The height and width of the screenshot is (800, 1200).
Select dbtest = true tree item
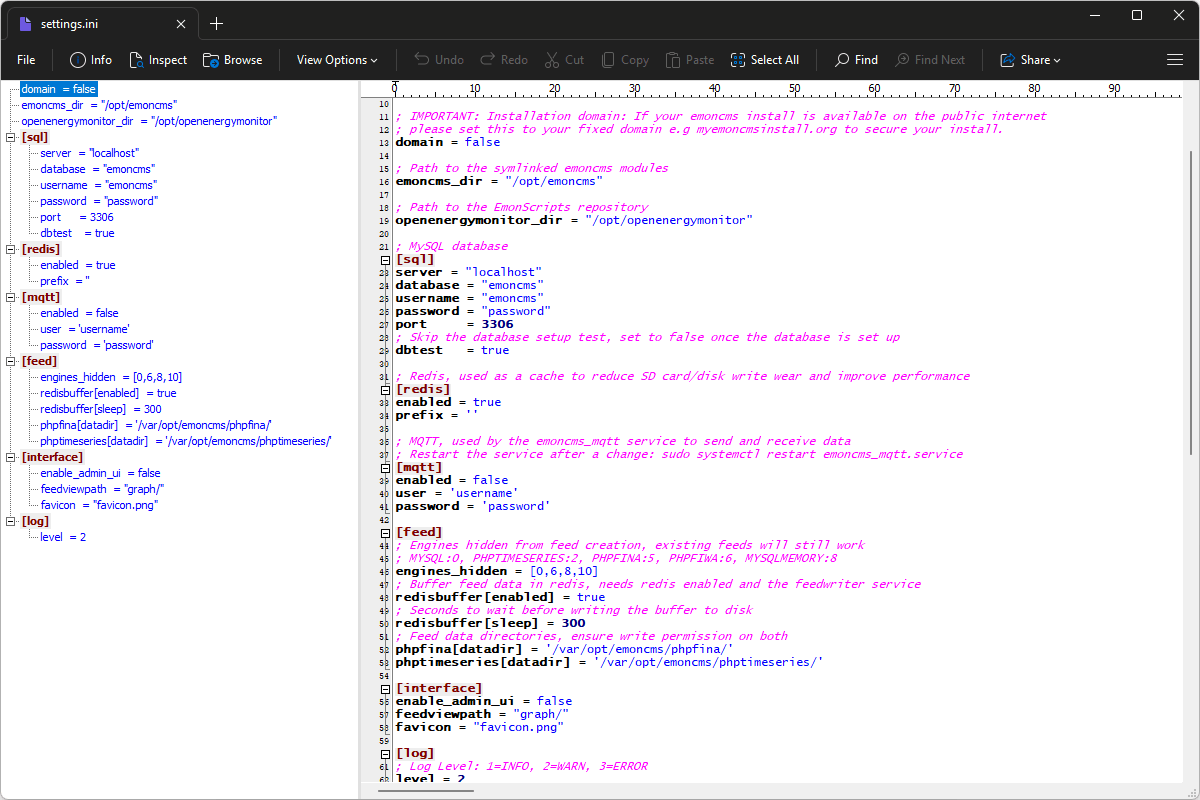[x=78, y=233]
